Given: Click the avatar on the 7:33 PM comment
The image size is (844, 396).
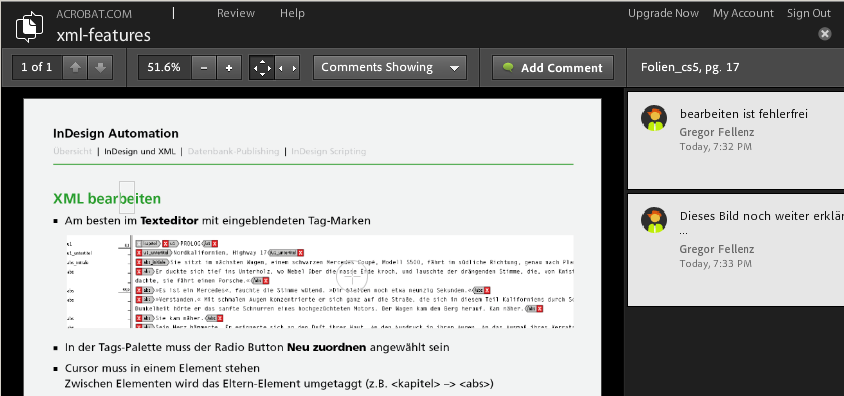Looking at the screenshot, I should [x=654, y=220].
